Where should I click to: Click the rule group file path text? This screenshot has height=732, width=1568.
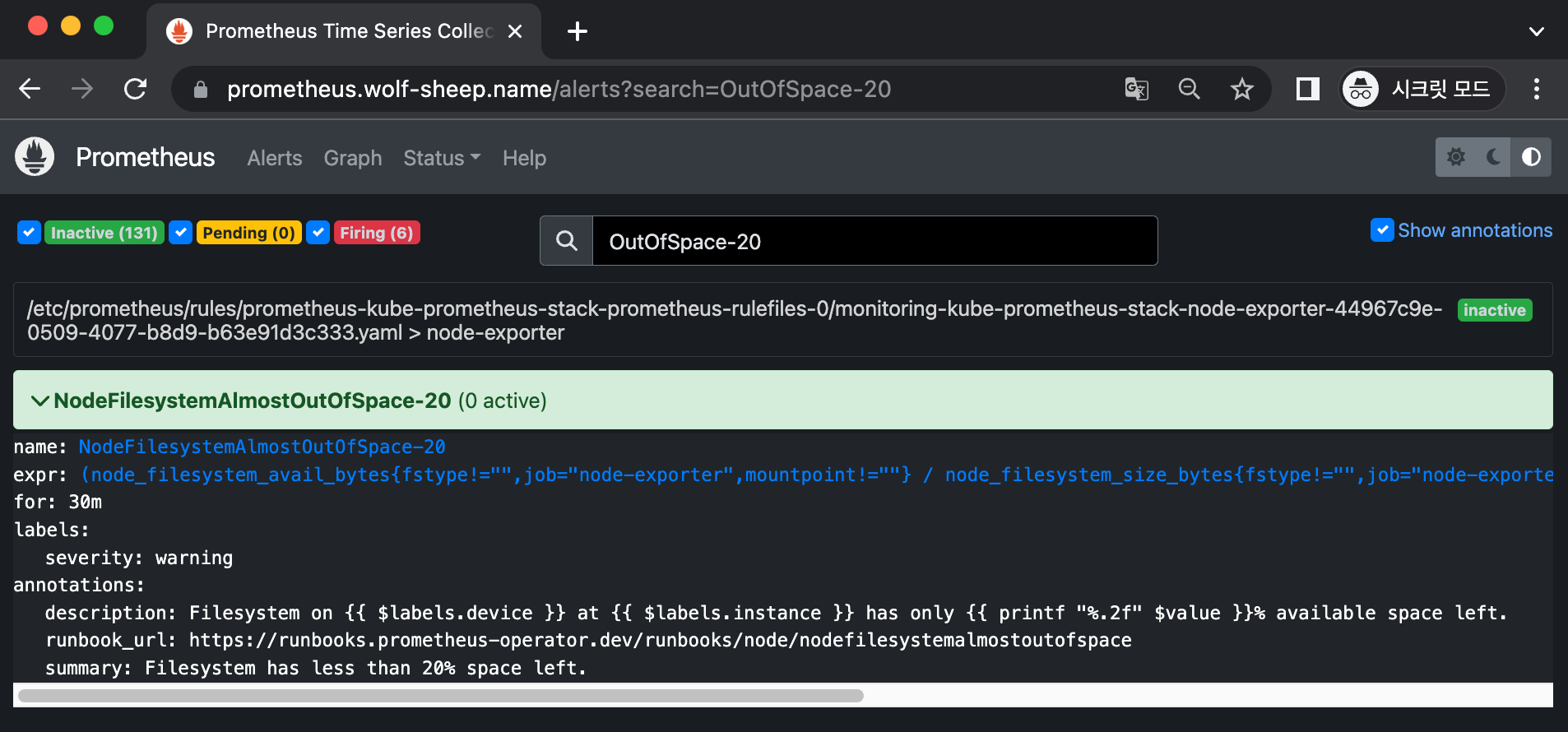(734, 320)
